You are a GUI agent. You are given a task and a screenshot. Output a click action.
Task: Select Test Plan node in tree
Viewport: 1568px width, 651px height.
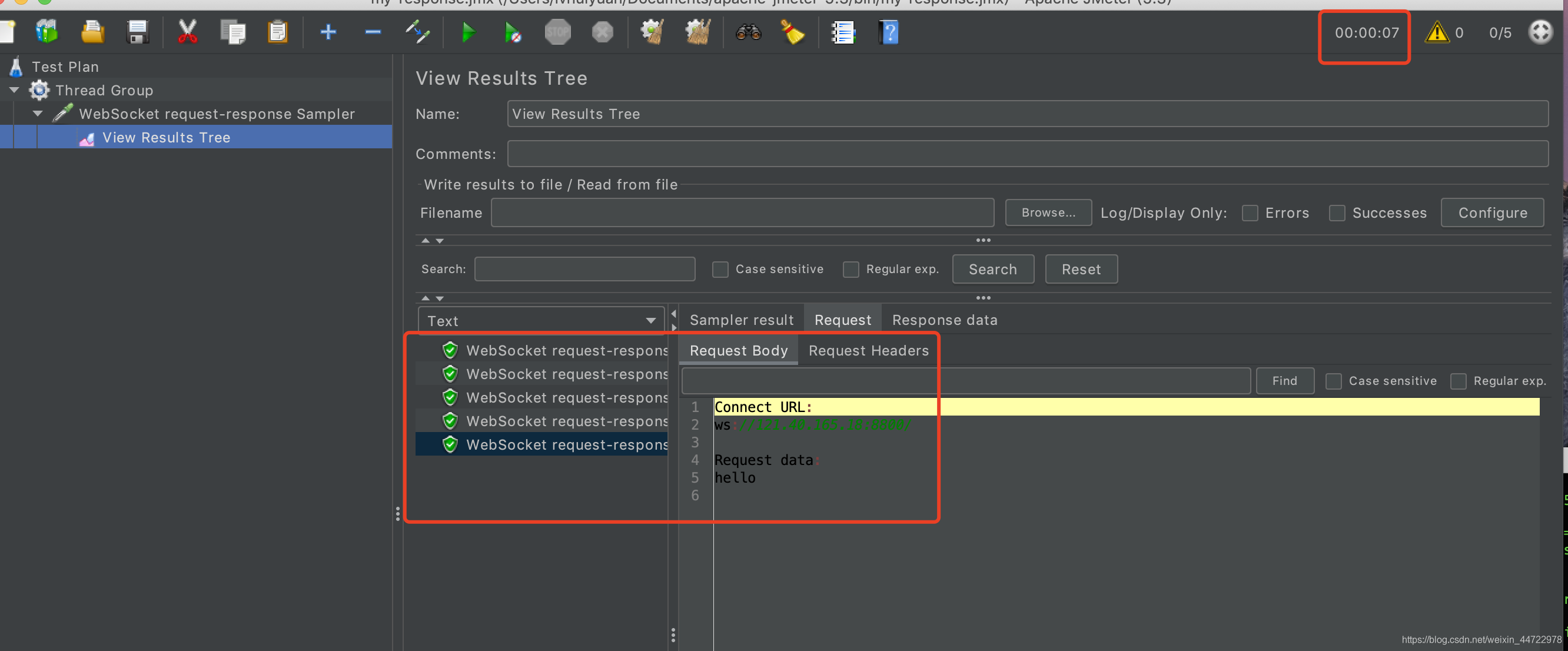click(x=65, y=67)
